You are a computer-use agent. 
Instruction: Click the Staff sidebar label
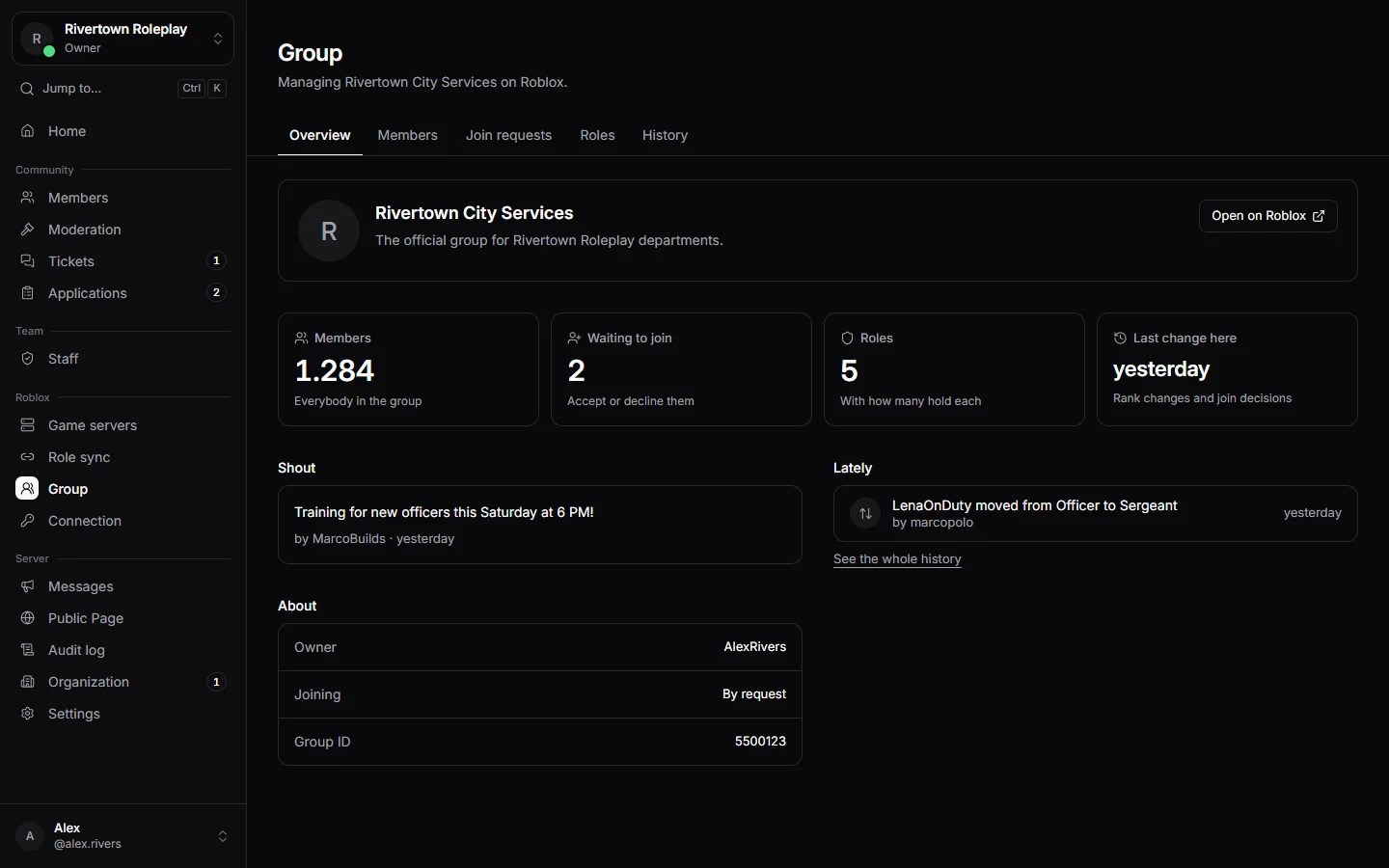(x=63, y=359)
